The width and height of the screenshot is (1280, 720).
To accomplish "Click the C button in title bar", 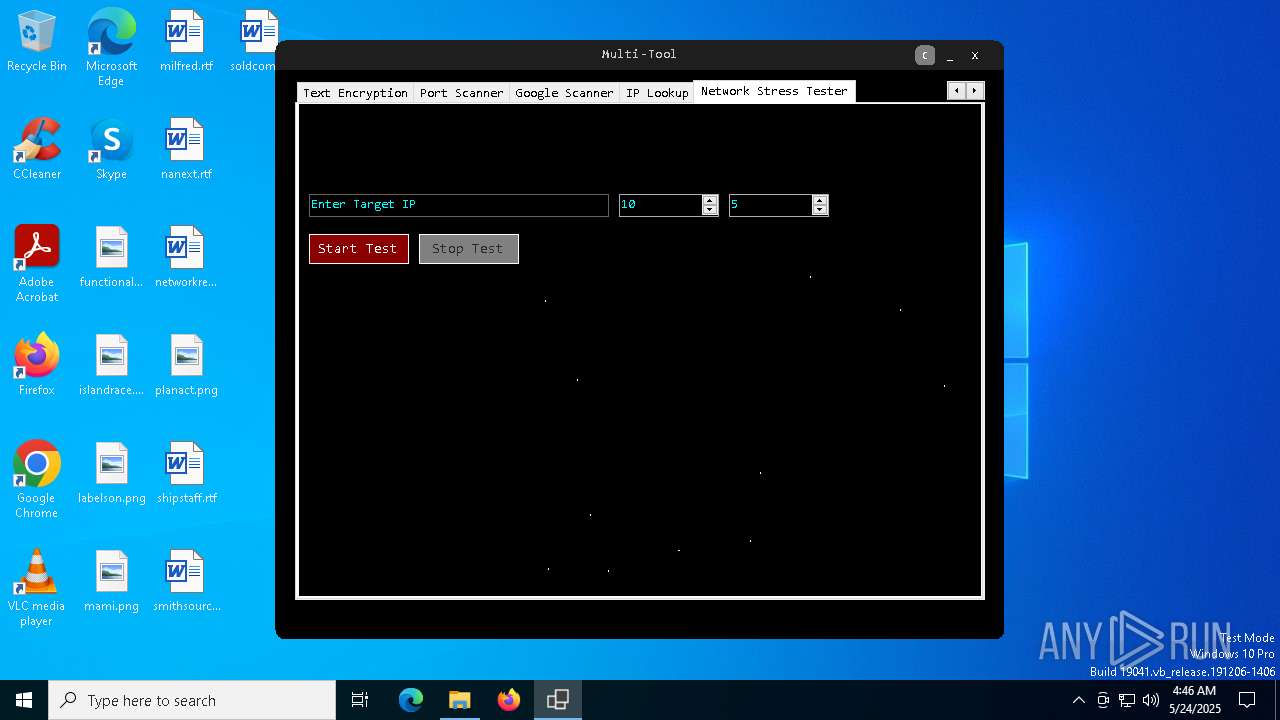I will point(925,56).
